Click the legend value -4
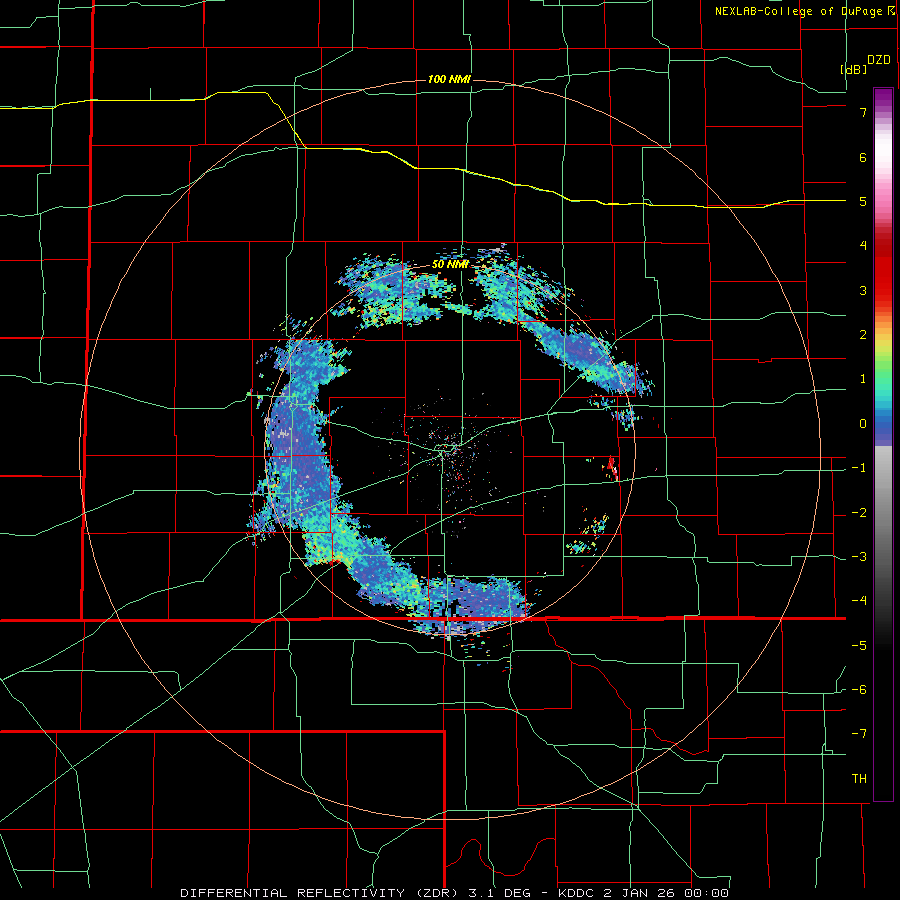 (x=859, y=601)
